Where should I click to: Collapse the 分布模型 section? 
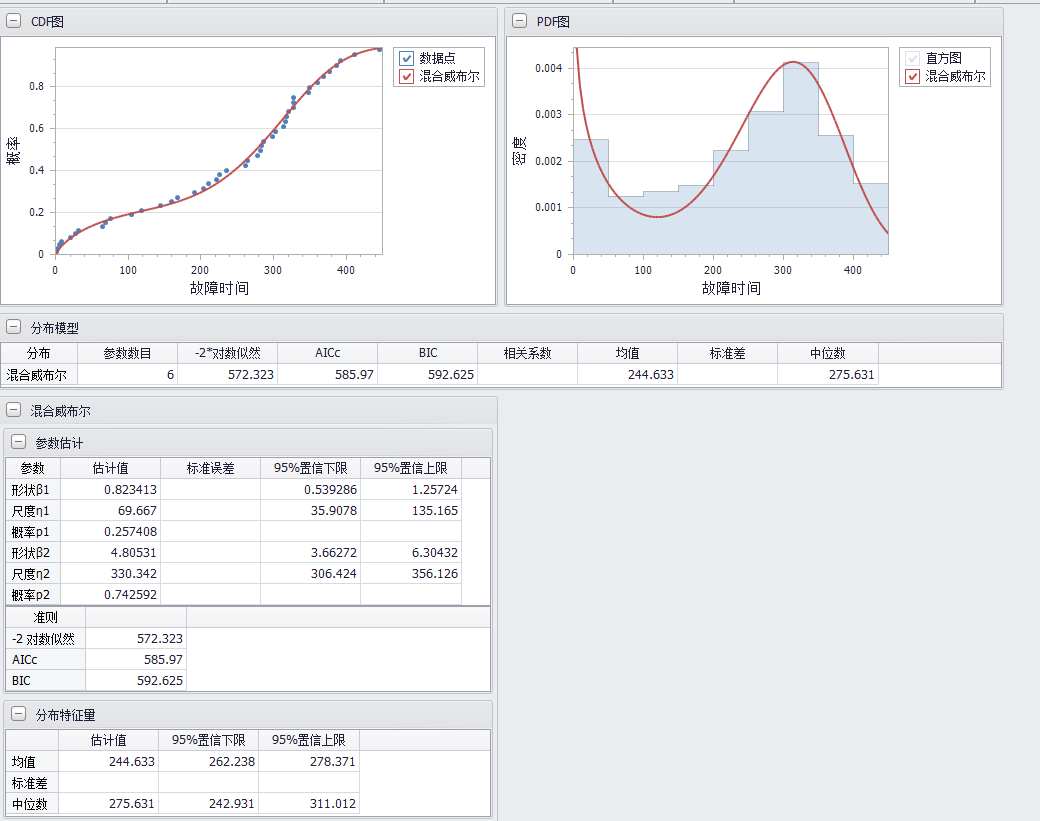click(13, 327)
